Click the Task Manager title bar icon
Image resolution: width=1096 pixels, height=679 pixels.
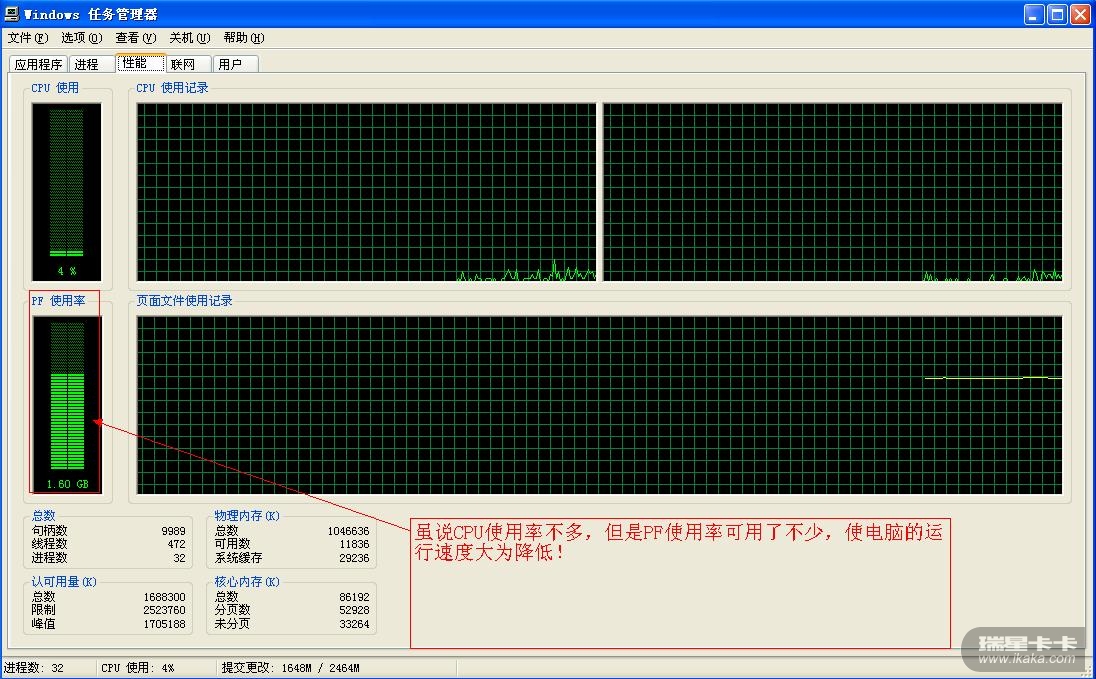click(12, 13)
